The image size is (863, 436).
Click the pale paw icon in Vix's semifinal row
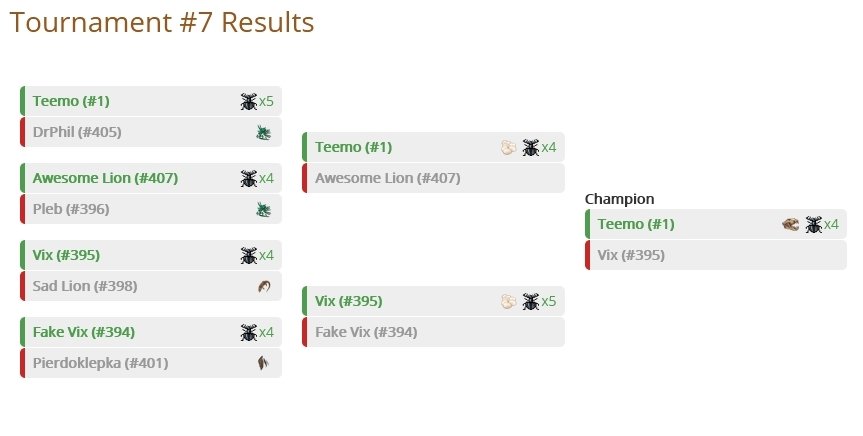point(509,302)
